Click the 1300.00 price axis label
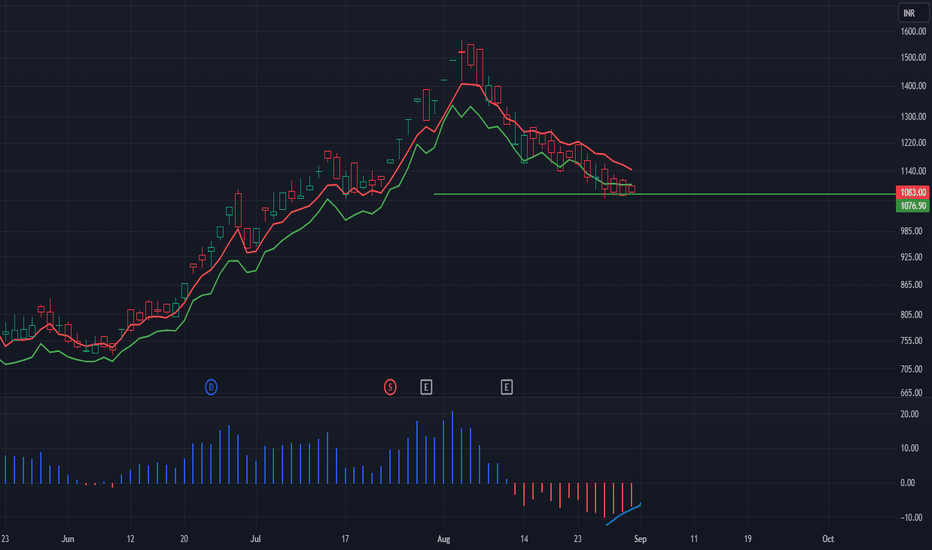This screenshot has height=550, width=932. [x=913, y=117]
